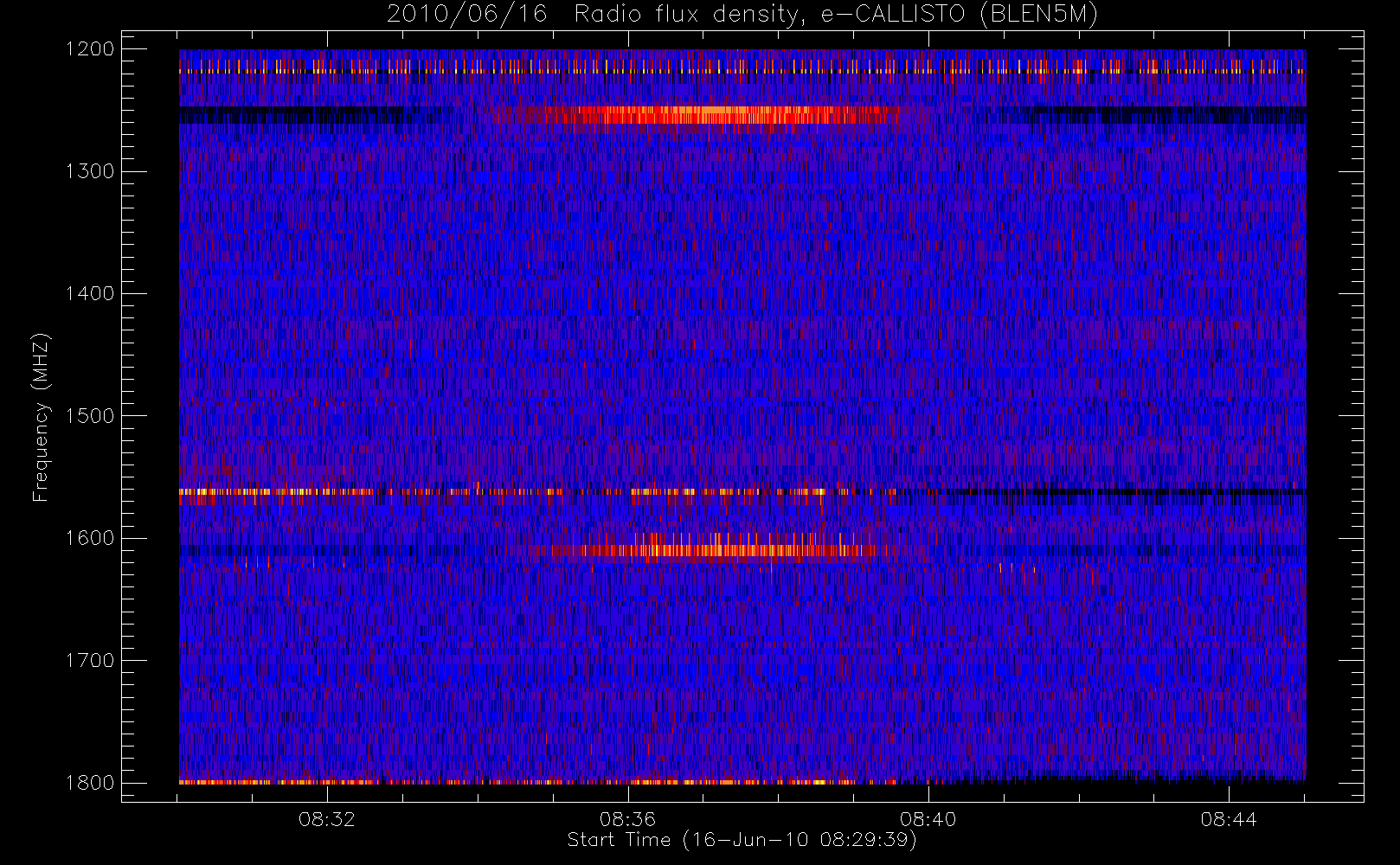Screen dimensions: 1400x865
Task: Select the 1500 frequency tick label
Action: click(90, 415)
